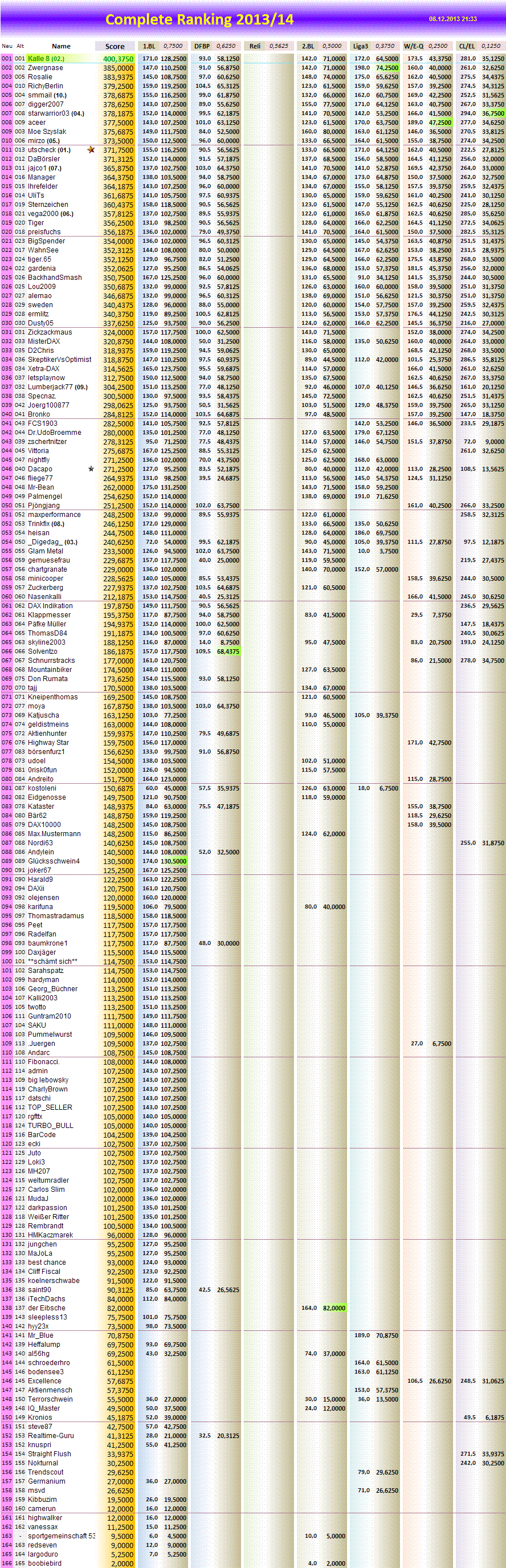Select the player name SkeptikerVsOptimist
The height and width of the screenshot is (1568, 506).
60,360
